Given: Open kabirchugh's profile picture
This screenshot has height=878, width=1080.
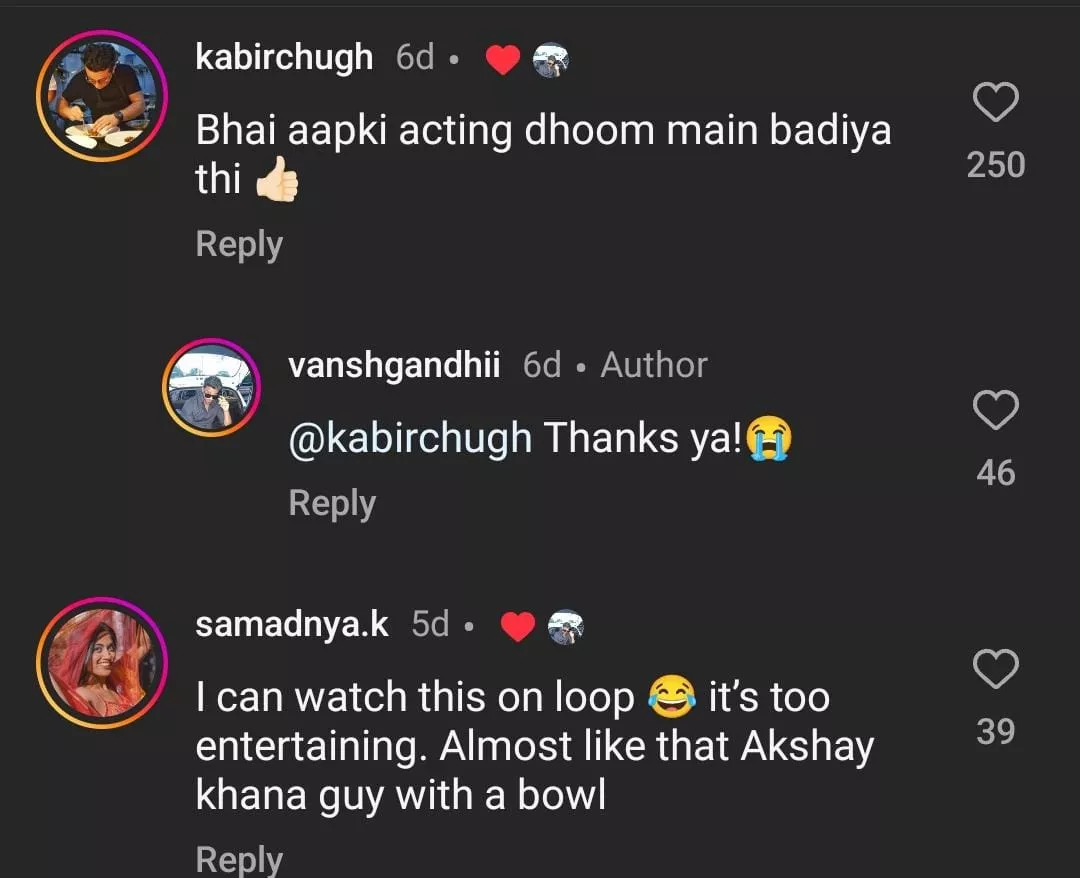Looking at the screenshot, I should 101,96.
